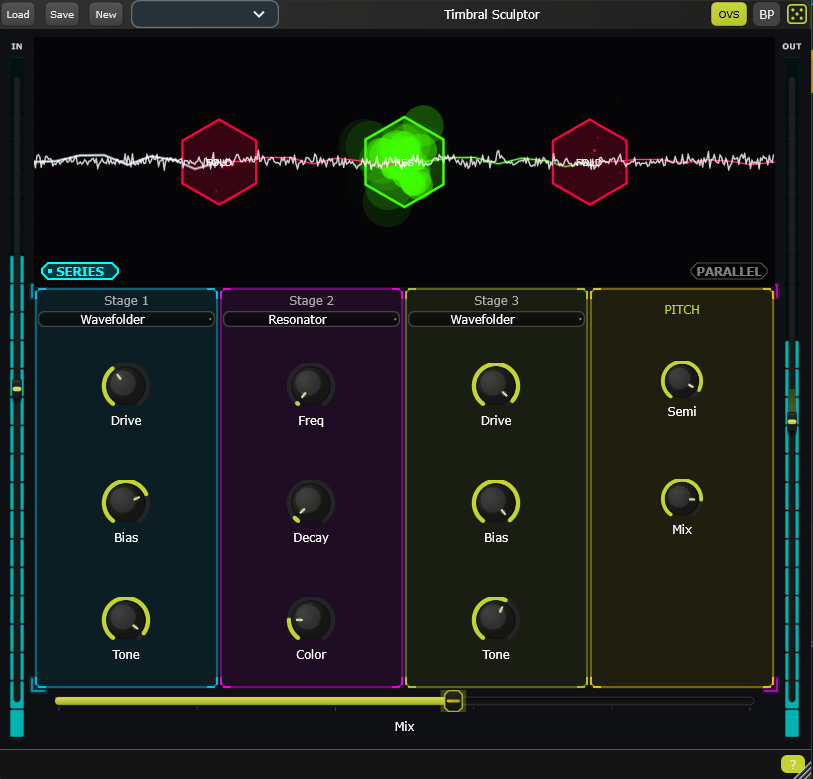The width and height of the screenshot is (813, 779).
Task: Open the Stage 1 Wavefolder type dropdown
Action: click(x=125, y=318)
